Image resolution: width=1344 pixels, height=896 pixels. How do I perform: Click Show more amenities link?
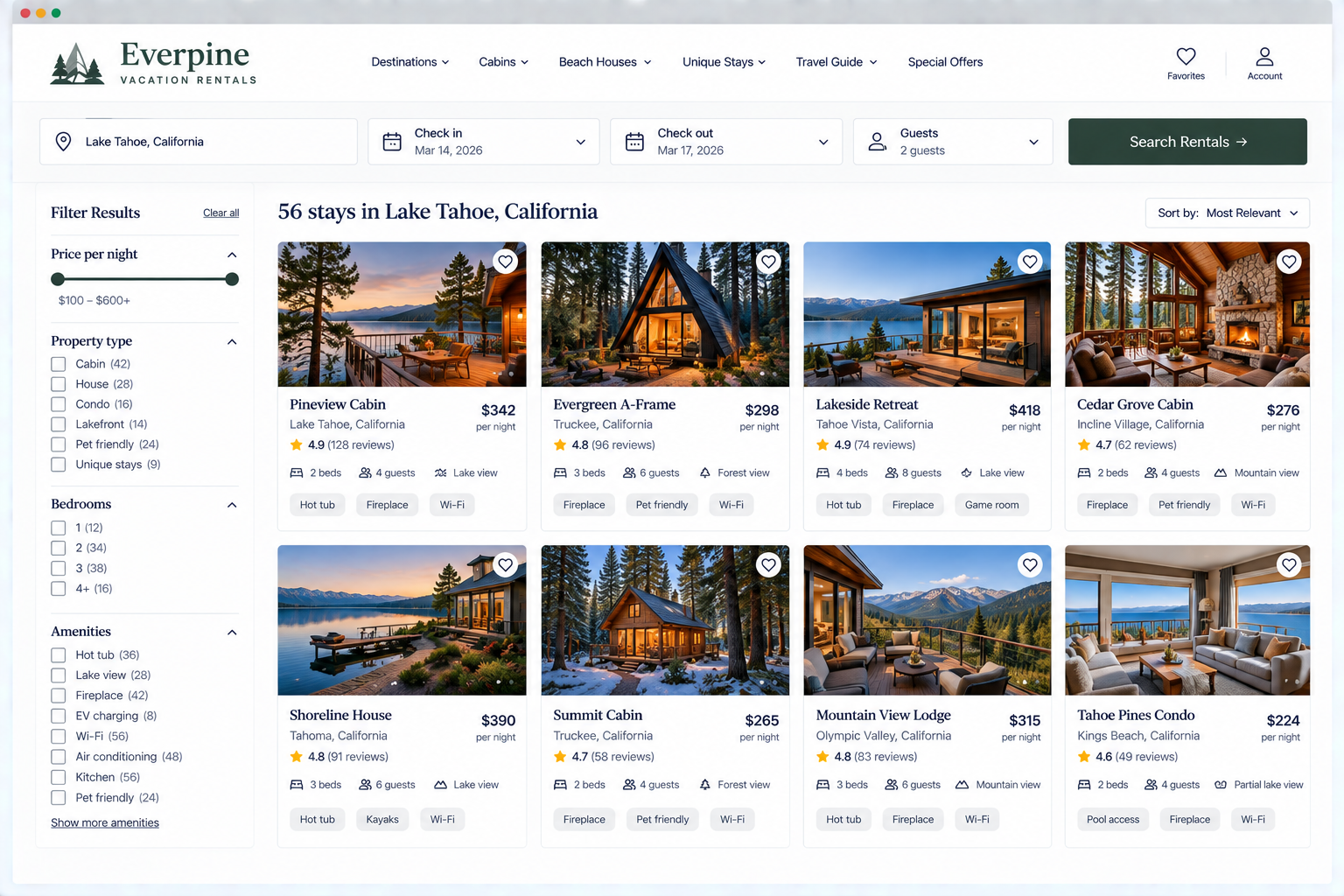105,822
